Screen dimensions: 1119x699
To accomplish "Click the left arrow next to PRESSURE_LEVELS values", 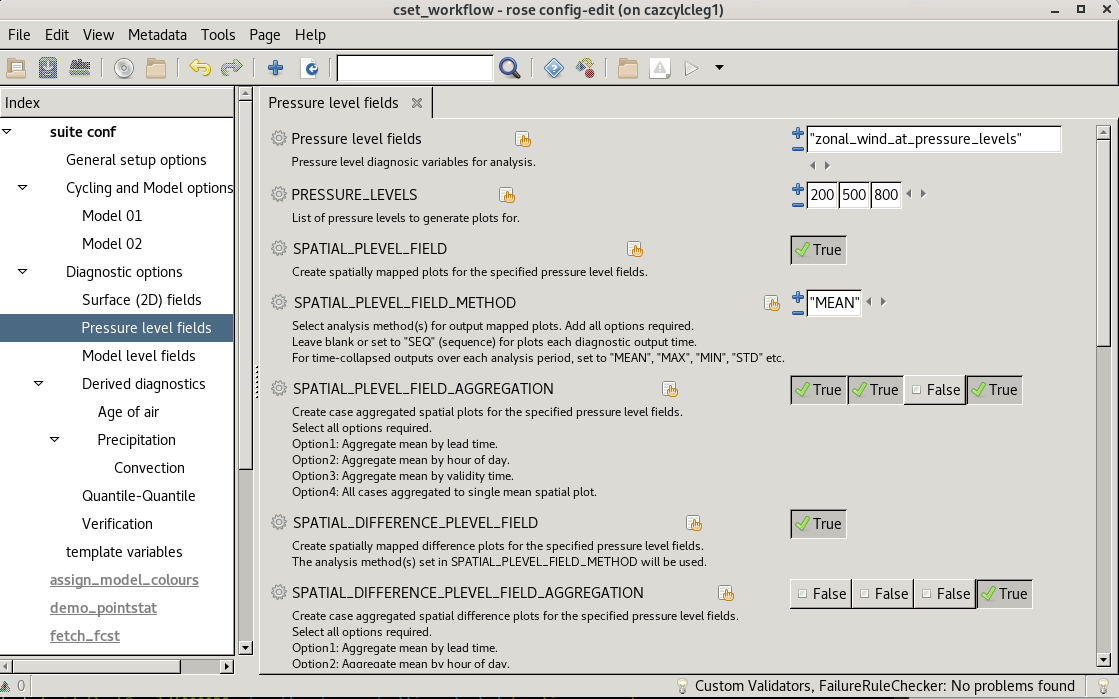I will click(x=908, y=194).
